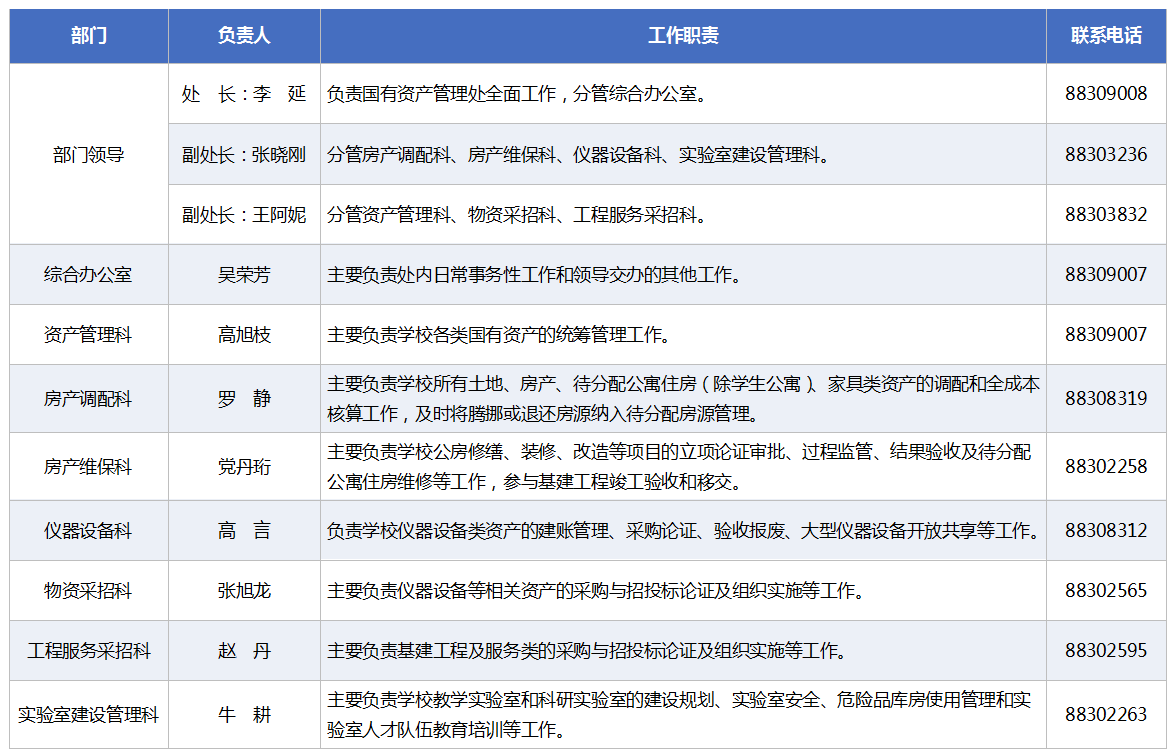
Task: Select the 工作职责 header cell
Action: pos(683,36)
